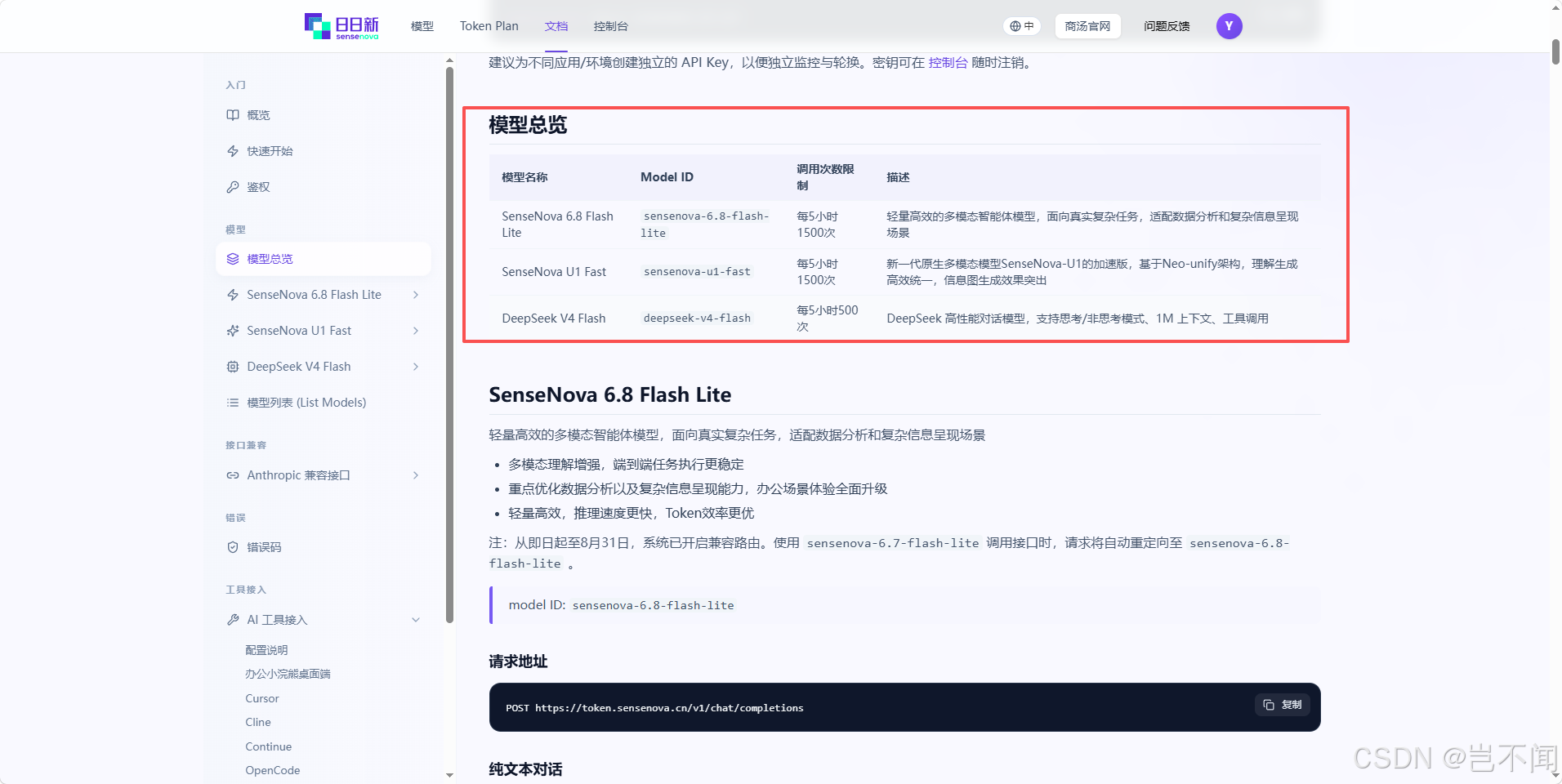1562x784 pixels.
Task: Click the list icon beside 模型列表
Action: [233, 403]
